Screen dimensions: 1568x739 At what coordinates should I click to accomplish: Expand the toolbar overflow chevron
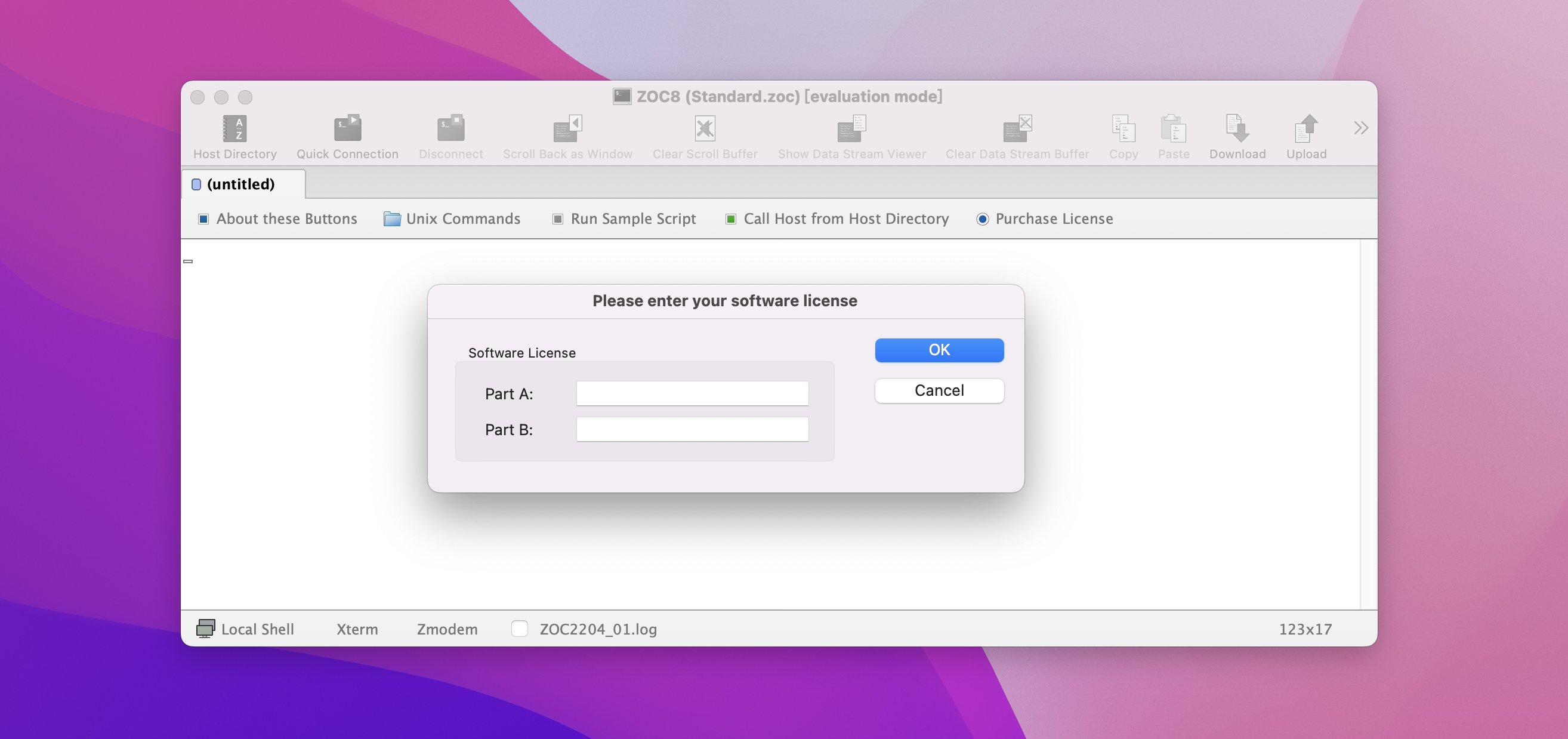tap(1360, 128)
